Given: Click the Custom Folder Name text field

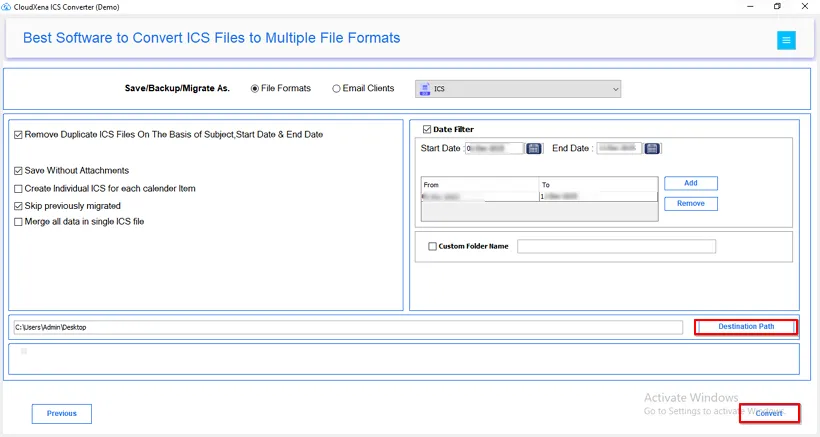Looking at the screenshot, I should (x=617, y=246).
